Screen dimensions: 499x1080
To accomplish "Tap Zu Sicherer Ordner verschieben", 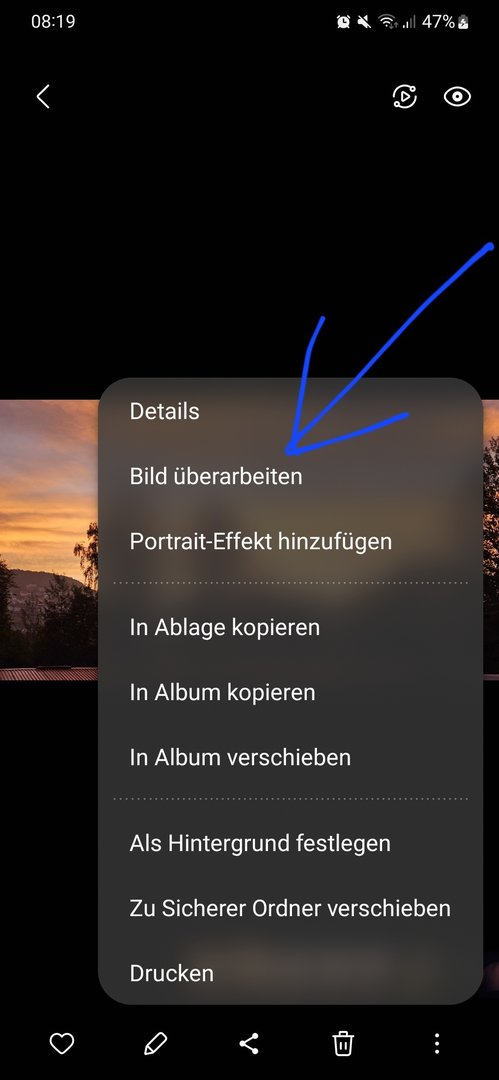I will [x=290, y=908].
